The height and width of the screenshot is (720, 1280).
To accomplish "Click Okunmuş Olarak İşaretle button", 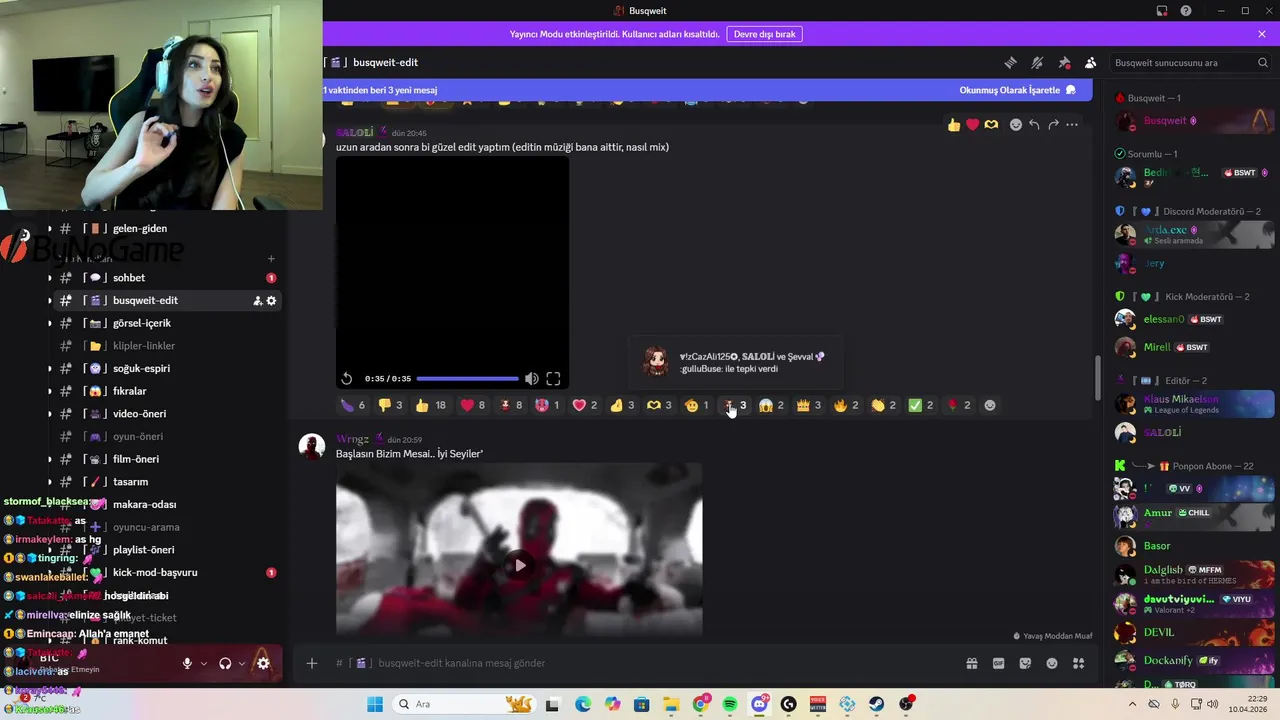I will click(x=1018, y=90).
